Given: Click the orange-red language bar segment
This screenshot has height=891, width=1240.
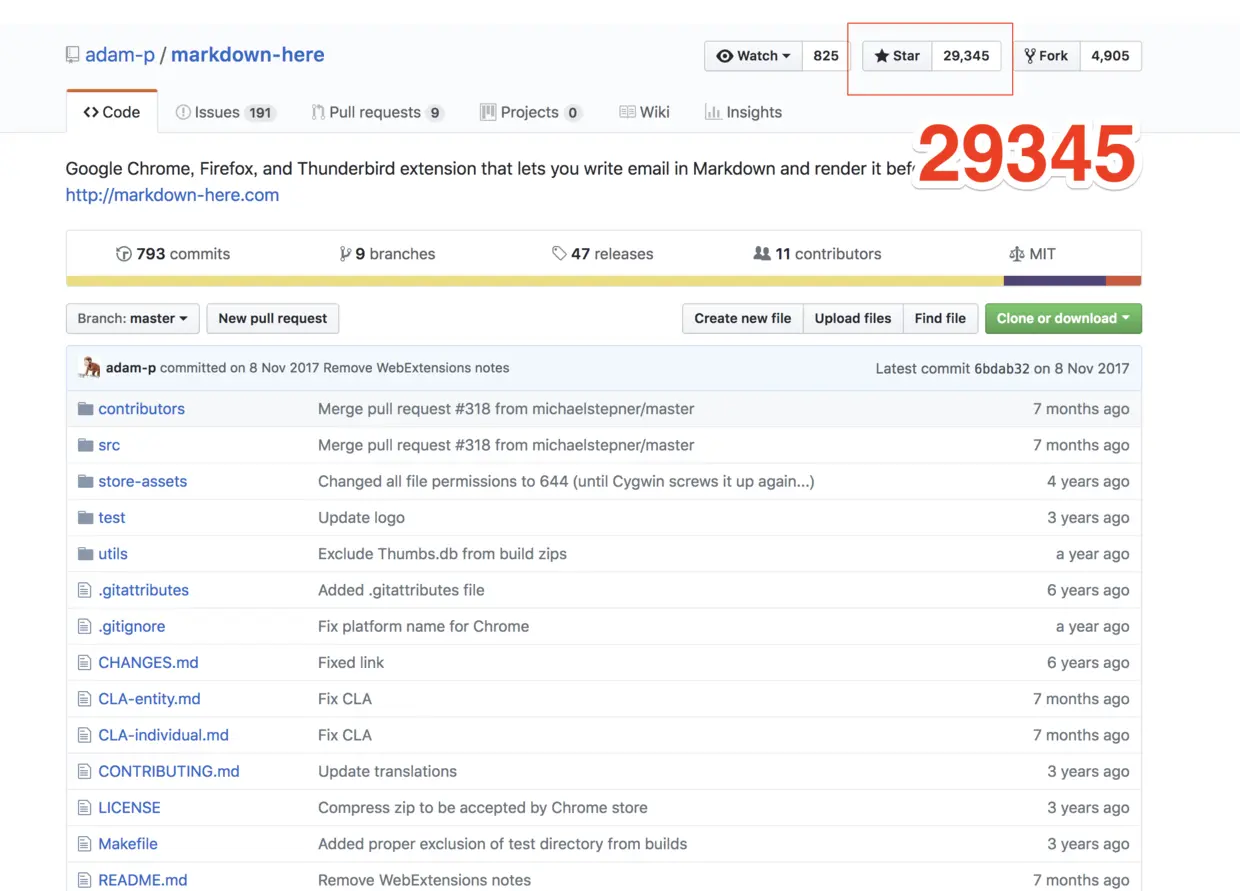Looking at the screenshot, I should [1124, 281].
